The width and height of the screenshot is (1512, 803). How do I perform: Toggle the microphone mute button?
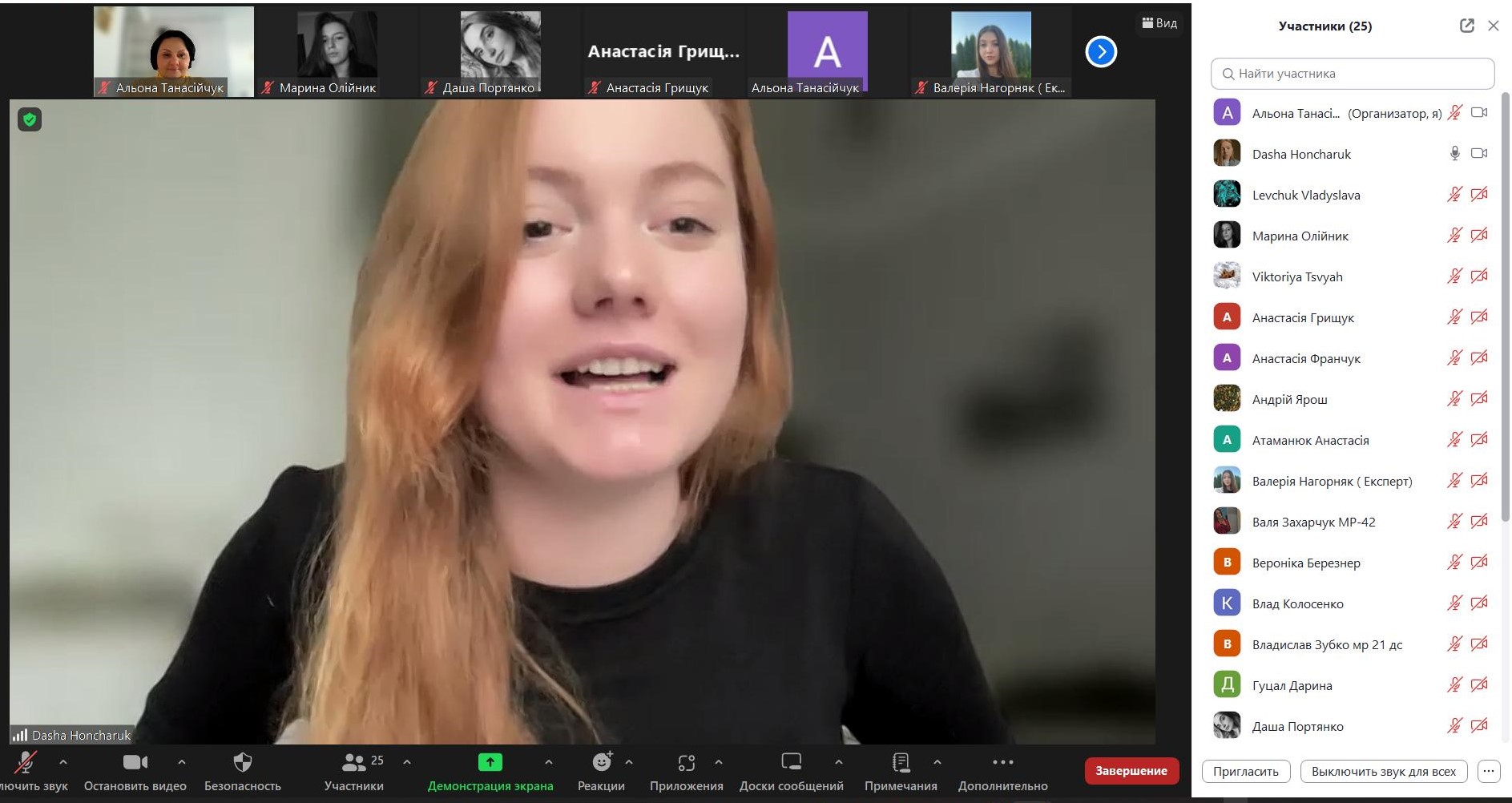[x=26, y=762]
